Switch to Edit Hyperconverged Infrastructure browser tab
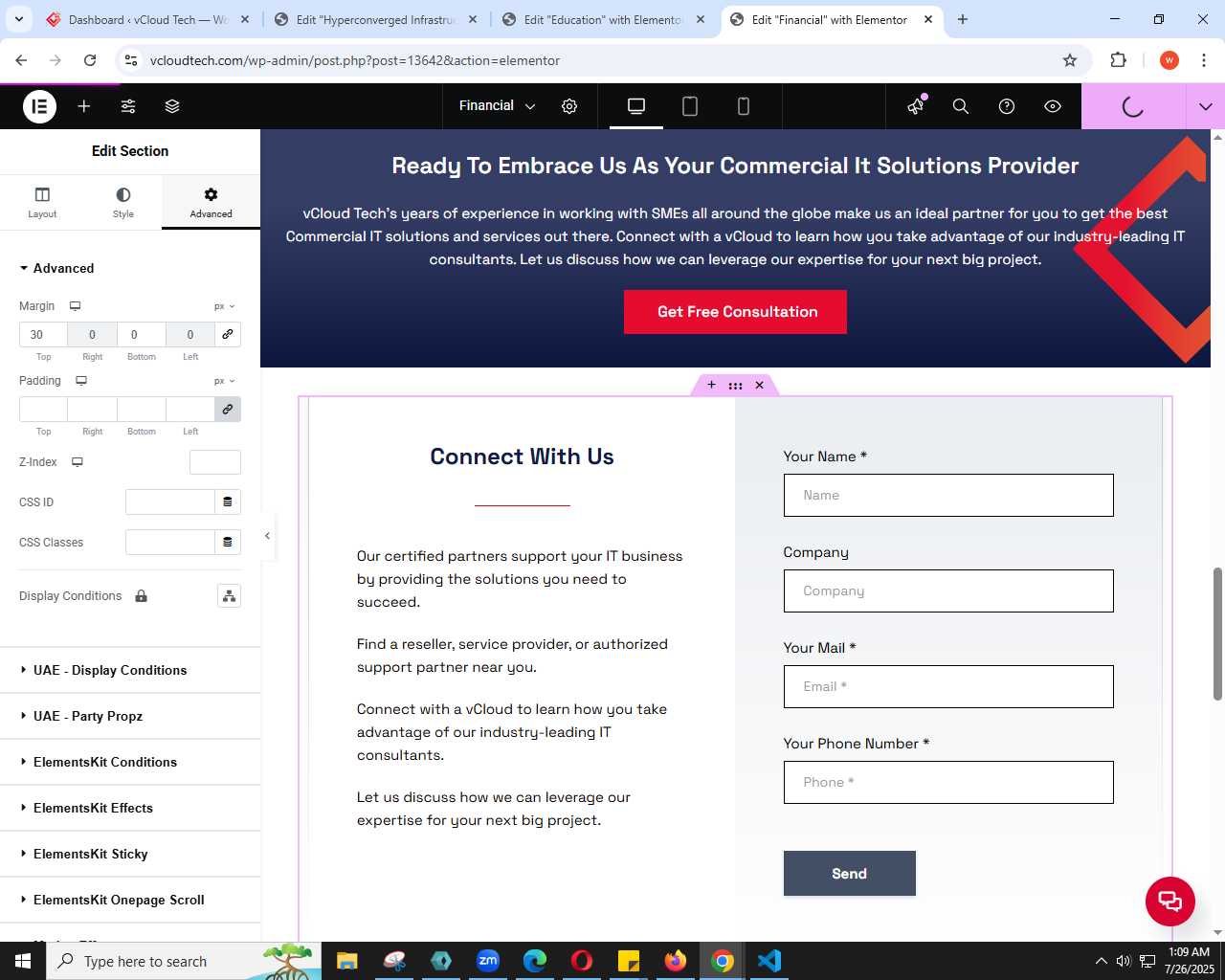The image size is (1225, 980). (375, 19)
